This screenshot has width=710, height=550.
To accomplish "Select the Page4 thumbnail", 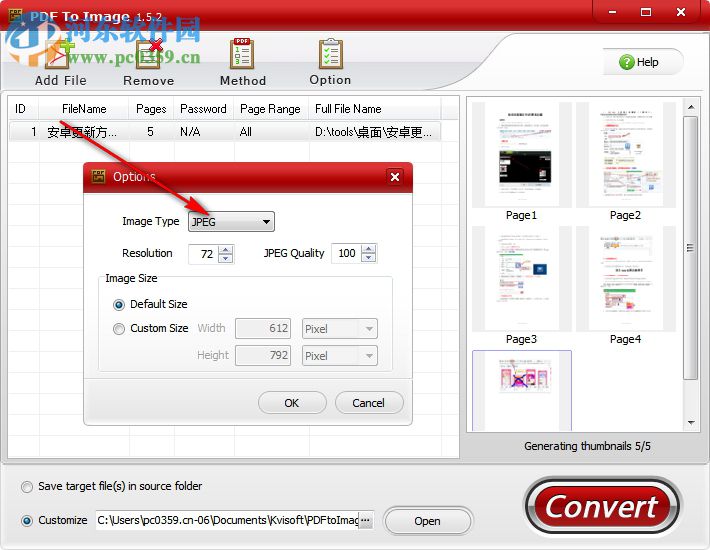I will click(x=626, y=279).
